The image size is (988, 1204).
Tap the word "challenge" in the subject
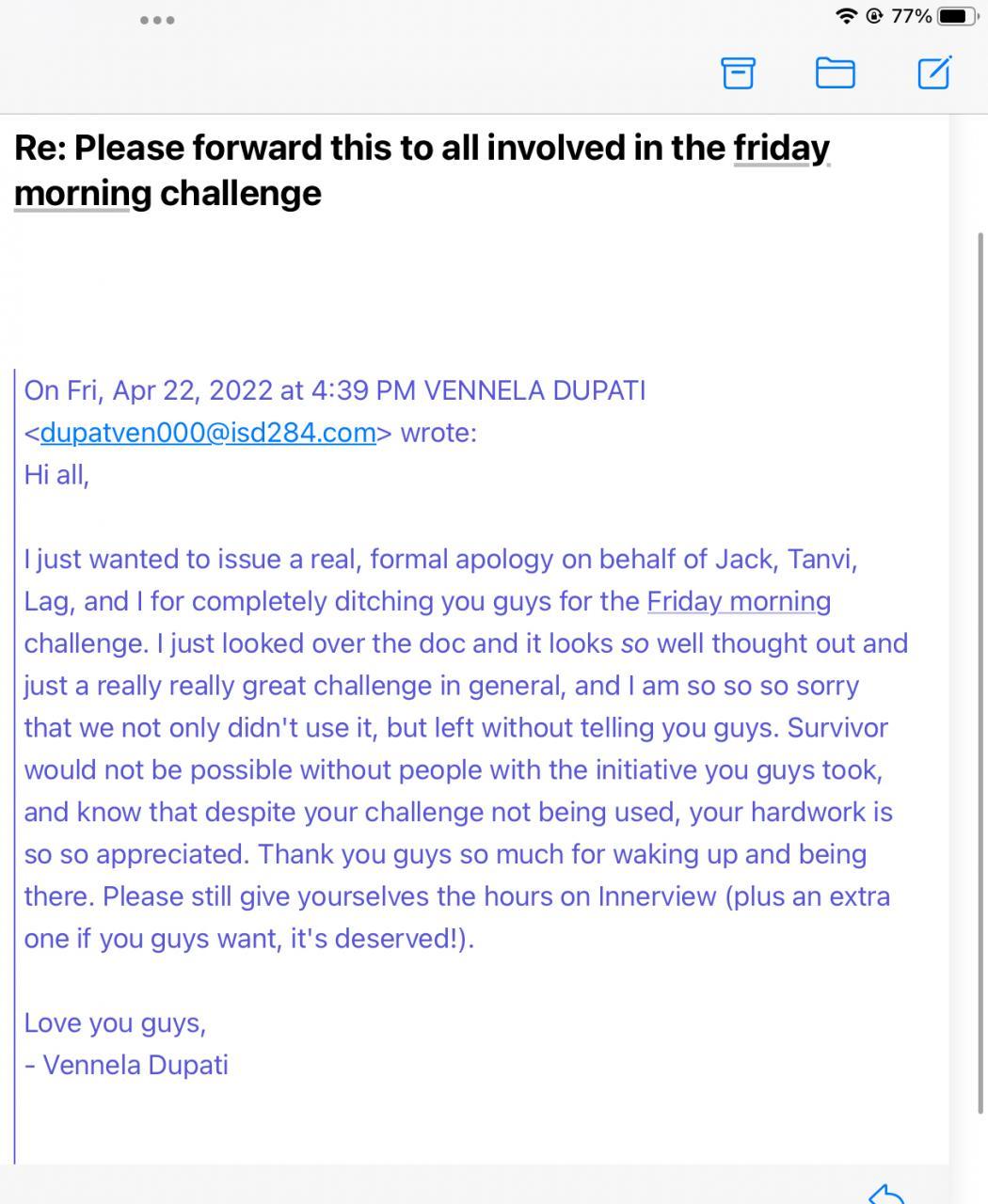pos(240,193)
